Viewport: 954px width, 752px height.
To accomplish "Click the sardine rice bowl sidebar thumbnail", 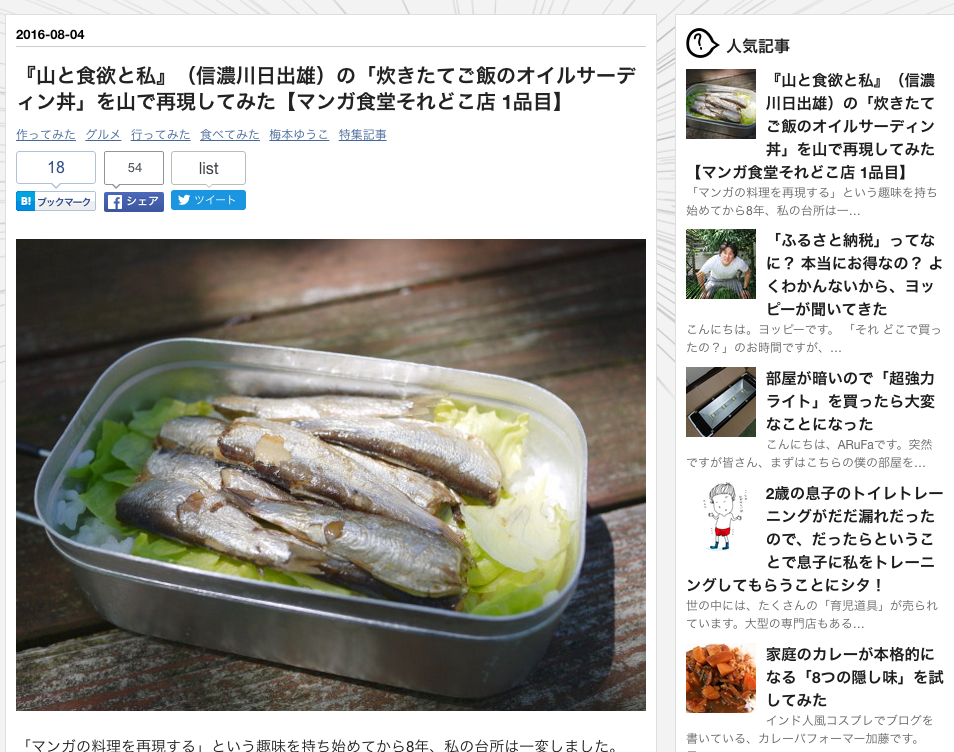I will pos(721,104).
